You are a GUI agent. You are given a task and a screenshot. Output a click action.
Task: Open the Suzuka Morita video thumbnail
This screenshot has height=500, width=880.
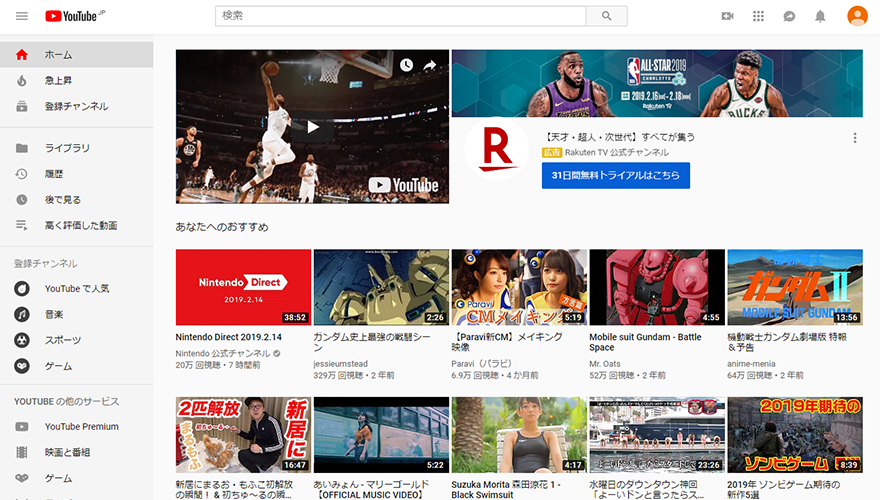[x=519, y=435]
